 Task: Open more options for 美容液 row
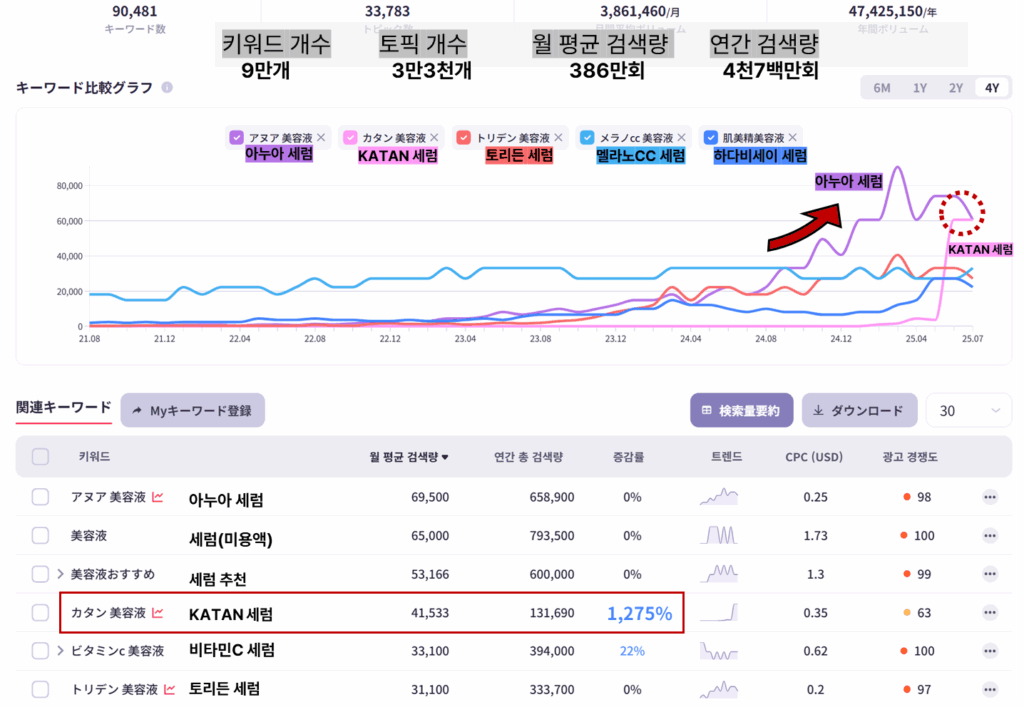tap(990, 536)
